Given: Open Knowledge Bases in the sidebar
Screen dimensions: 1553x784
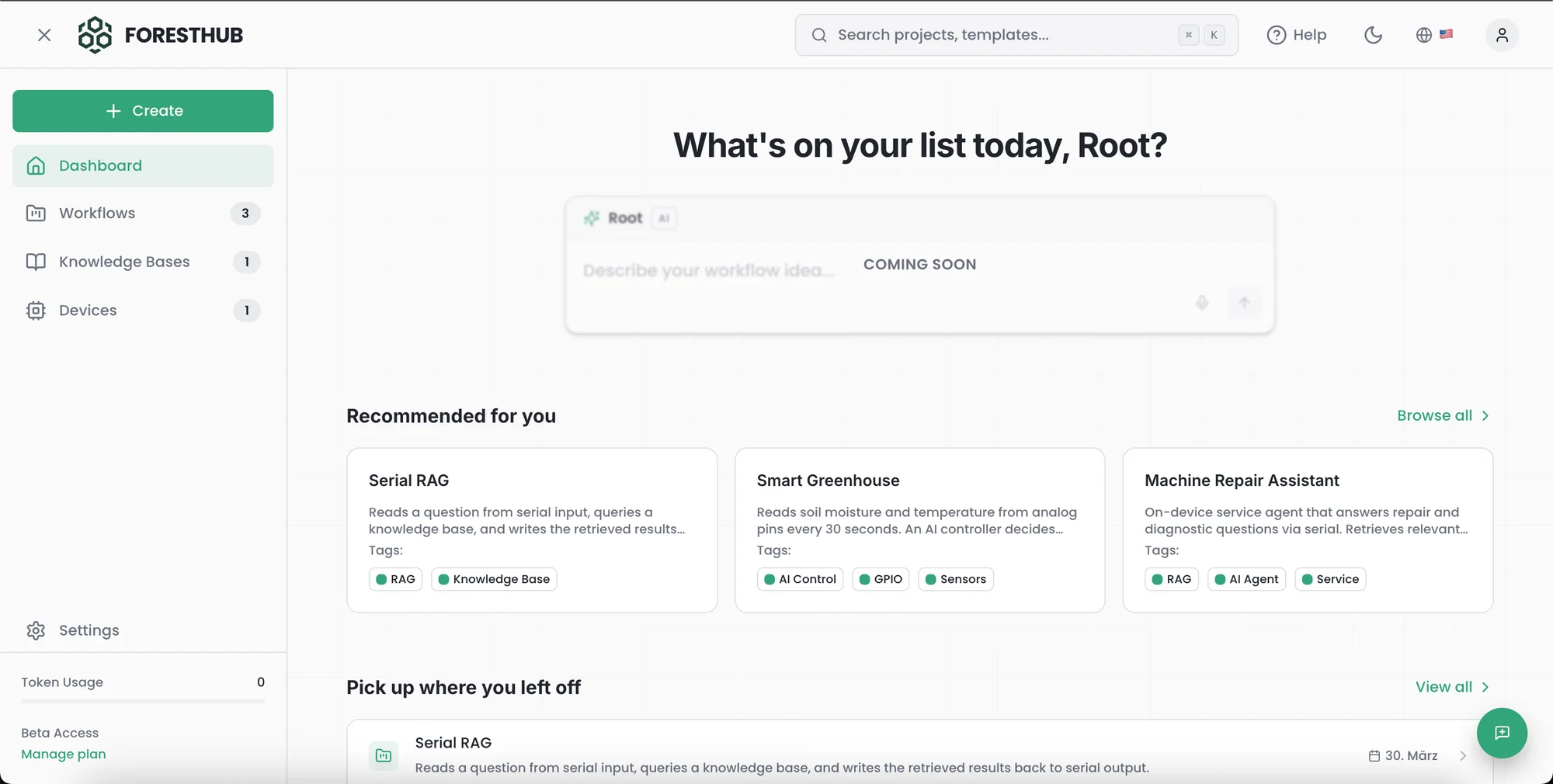Looking at the screenshot, I should click(143, 262).
